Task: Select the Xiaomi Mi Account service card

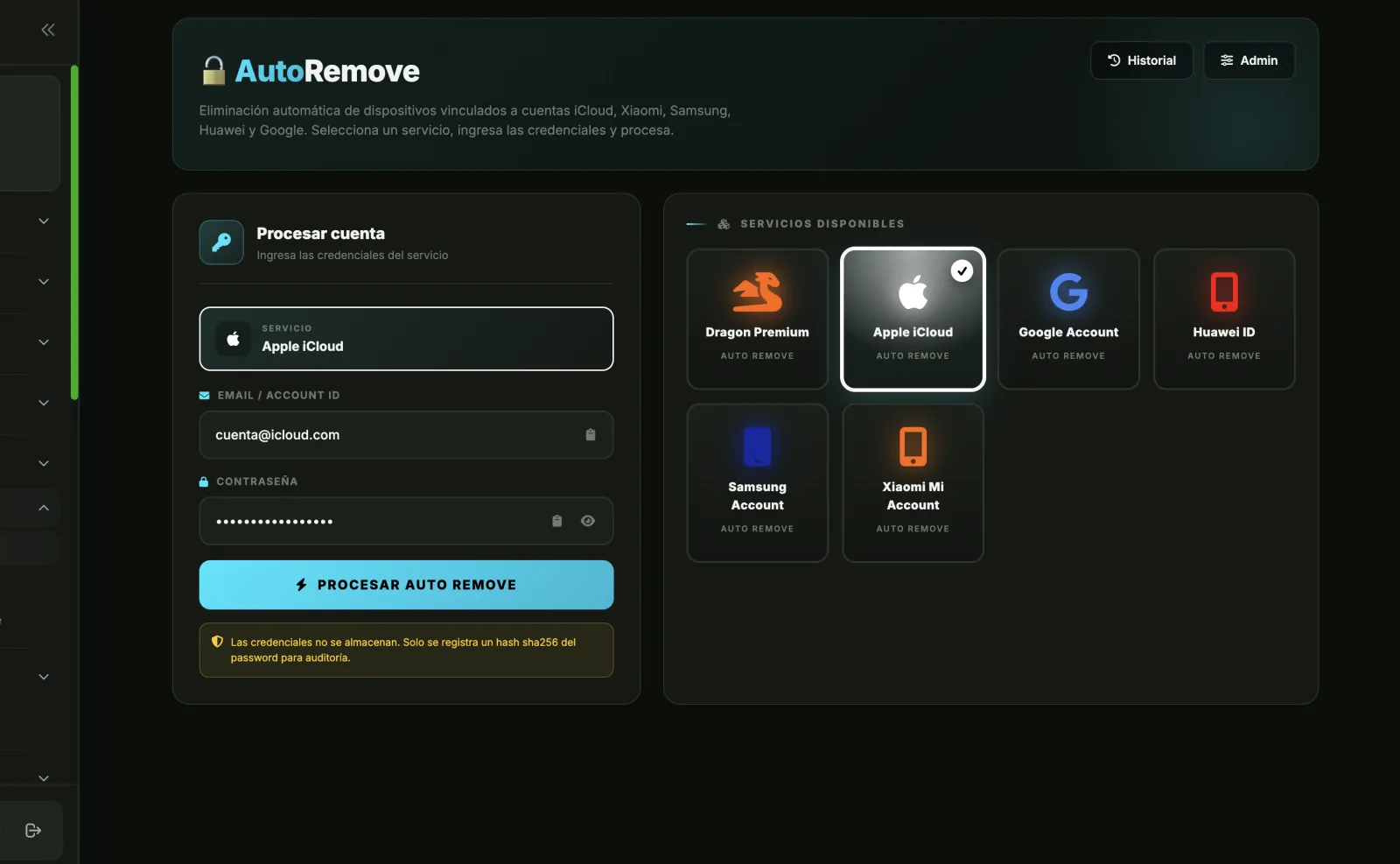Action: (x=913, y=482)
